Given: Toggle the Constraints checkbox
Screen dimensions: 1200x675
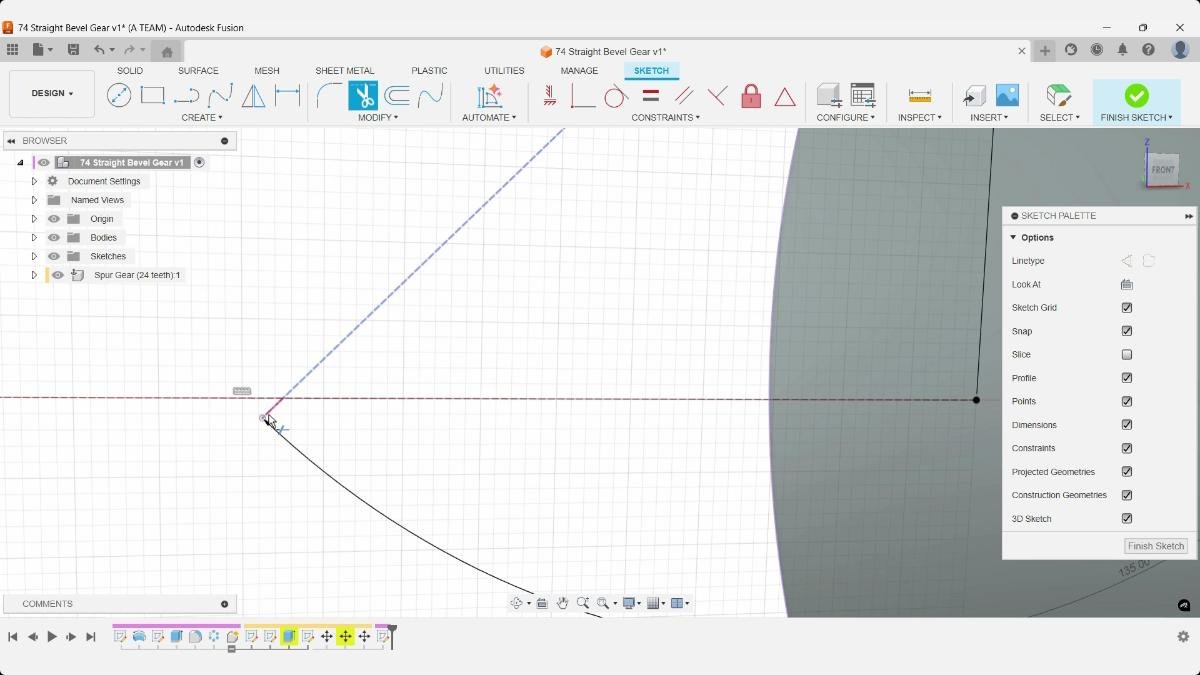Looking at the screenshot, I should 1127,448.
